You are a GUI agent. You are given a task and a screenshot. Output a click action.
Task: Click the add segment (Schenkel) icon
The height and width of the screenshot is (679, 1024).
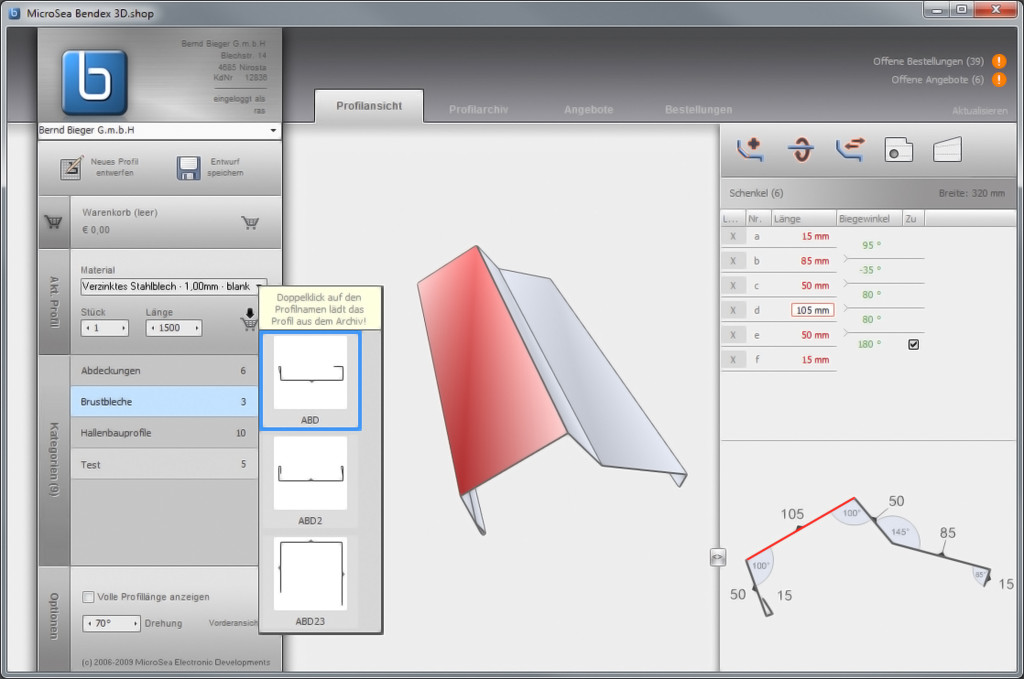tap(749, 150)
